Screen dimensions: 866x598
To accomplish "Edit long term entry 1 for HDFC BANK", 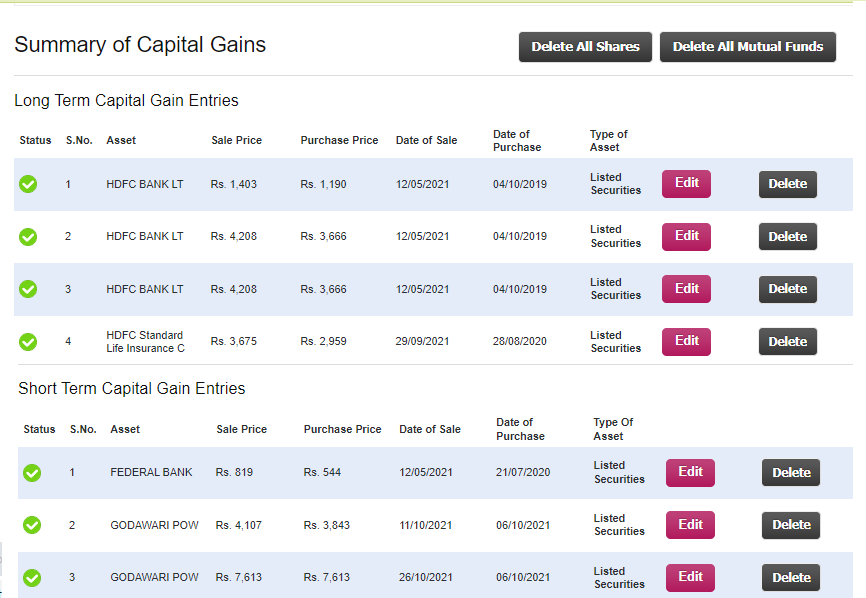I will click(686, 183).
